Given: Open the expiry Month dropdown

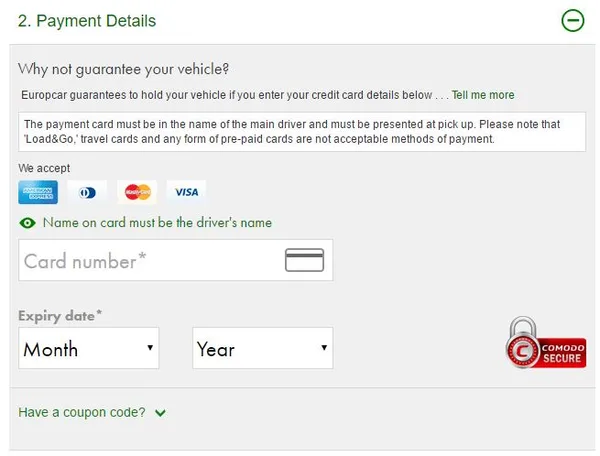Looking at the screenshot, I should tap(89, 349).
